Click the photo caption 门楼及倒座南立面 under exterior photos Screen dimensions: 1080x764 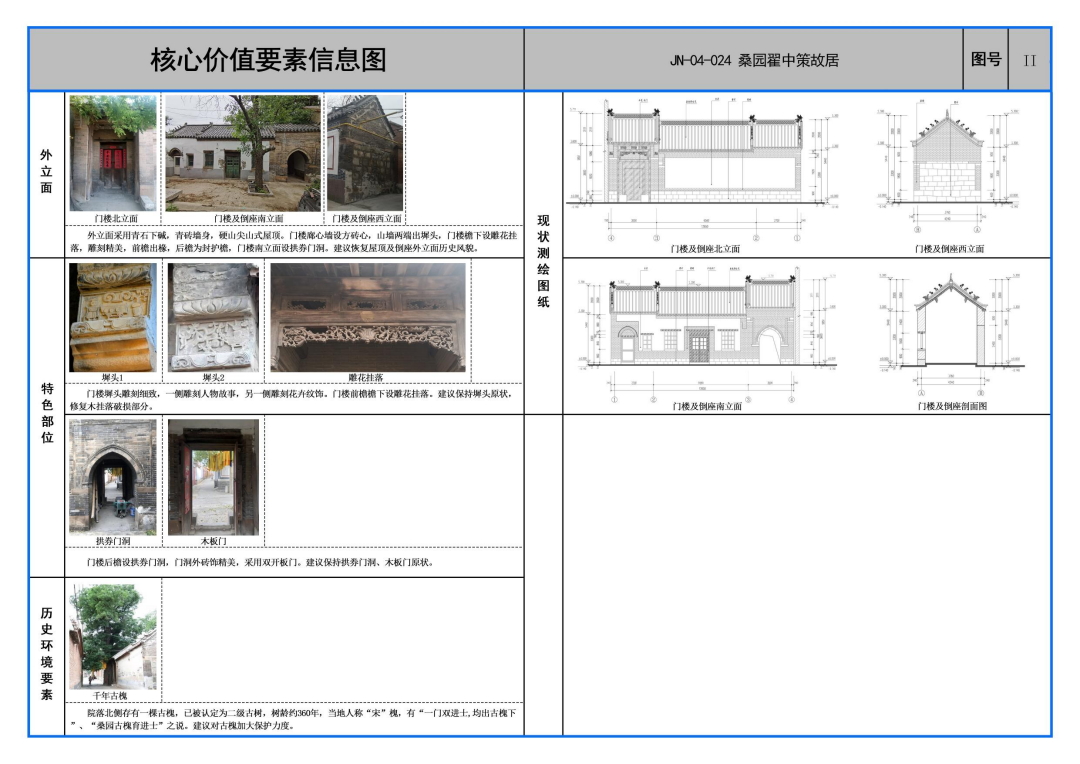tap(248, 218)
